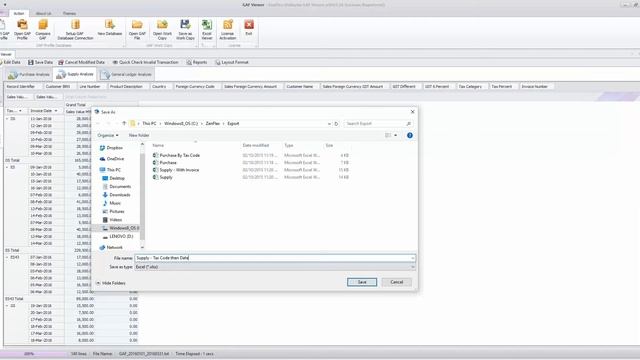This screenshot has height=360, width=640.
Task: Open the Invoice Date column filter dropdown
Action: point(56,111)
